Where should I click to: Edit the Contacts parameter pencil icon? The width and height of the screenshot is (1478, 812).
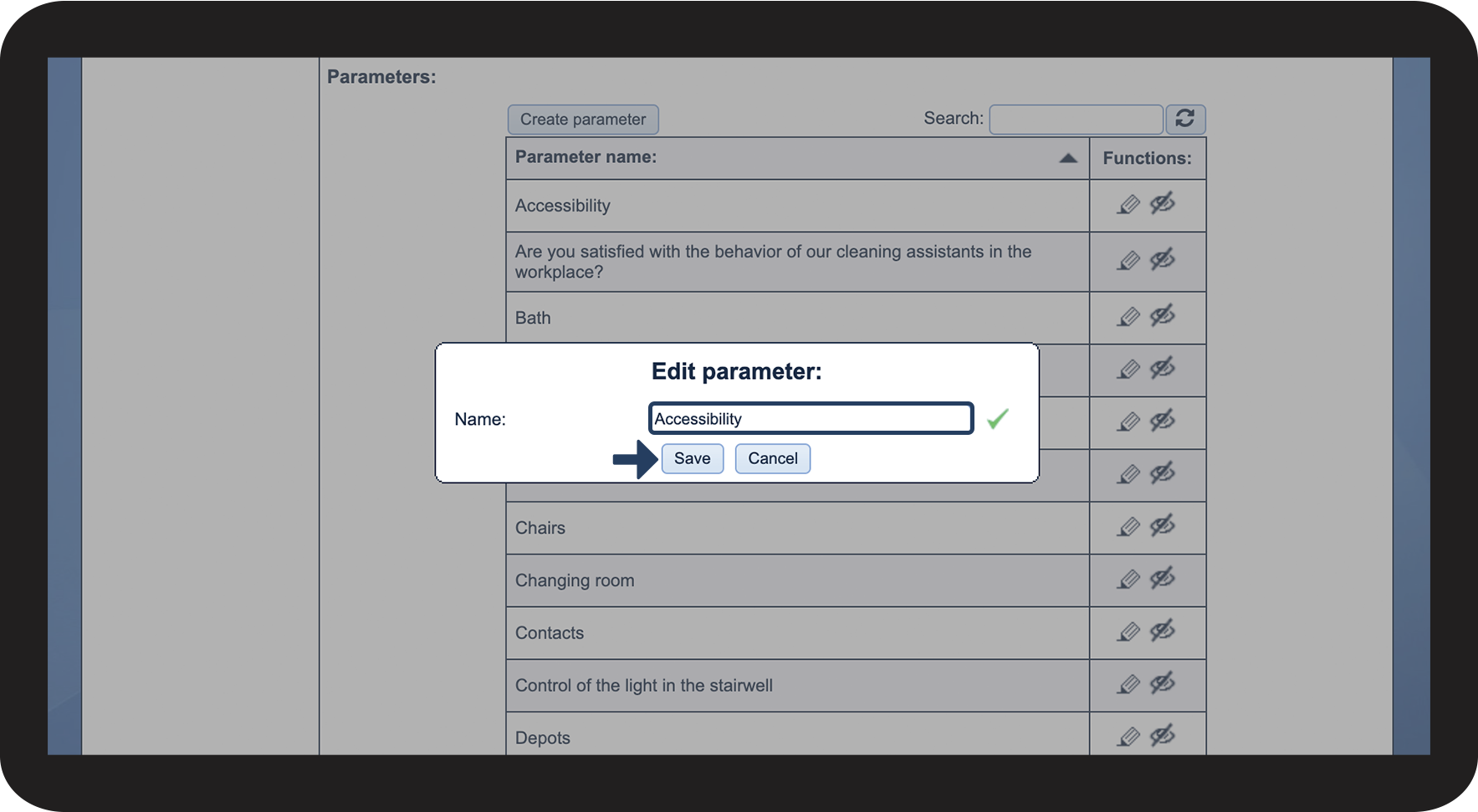click(1128, 633)
